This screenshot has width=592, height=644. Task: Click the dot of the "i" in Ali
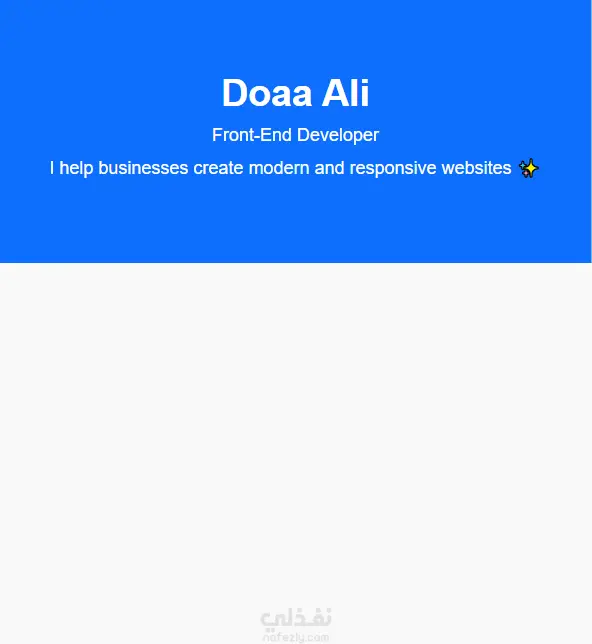(364, 82)
